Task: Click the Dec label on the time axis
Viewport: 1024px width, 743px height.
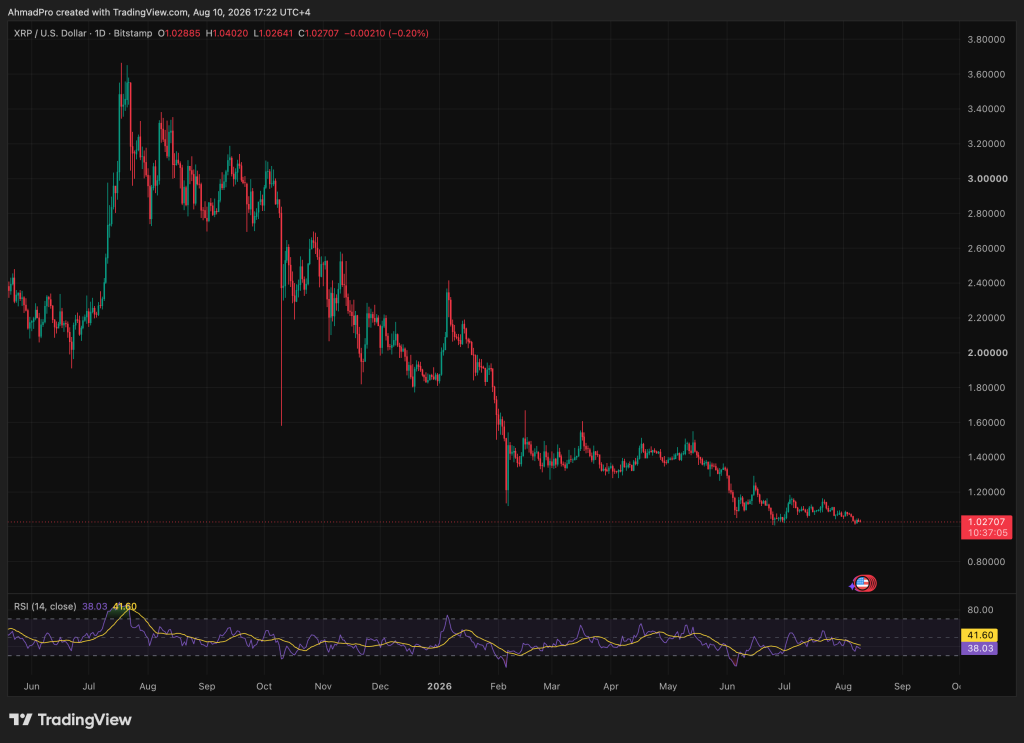Action: tap(380, 686)
